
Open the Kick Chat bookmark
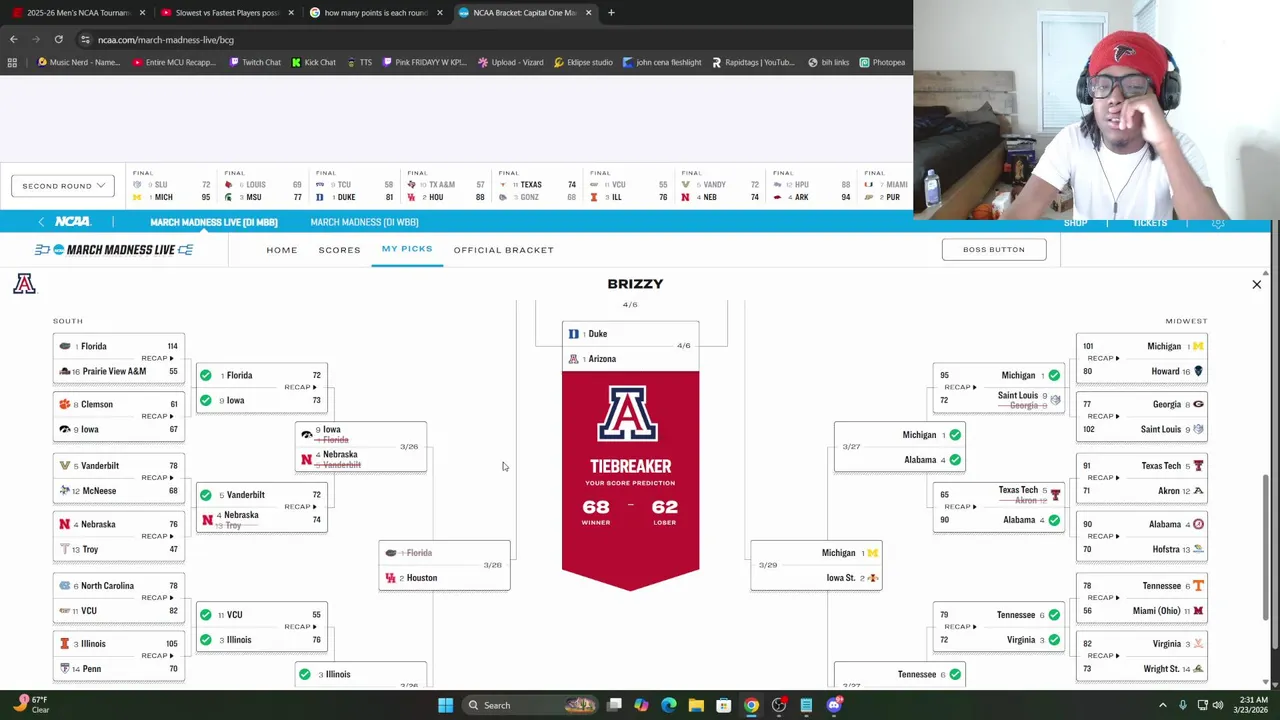click(313, 62)
